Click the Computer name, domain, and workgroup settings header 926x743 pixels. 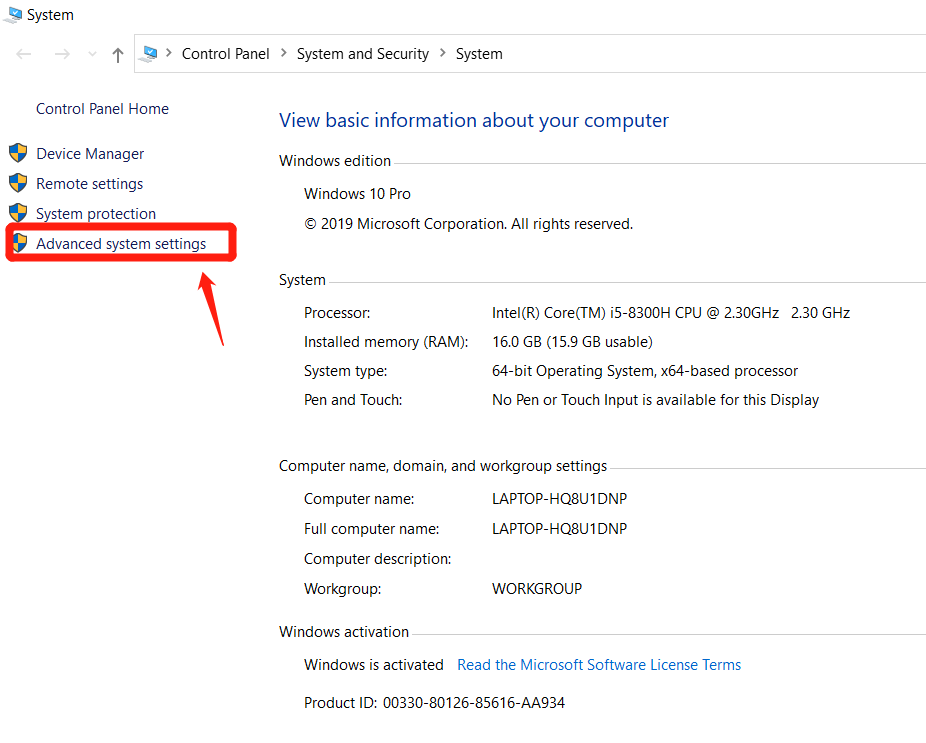coord(443,466)
